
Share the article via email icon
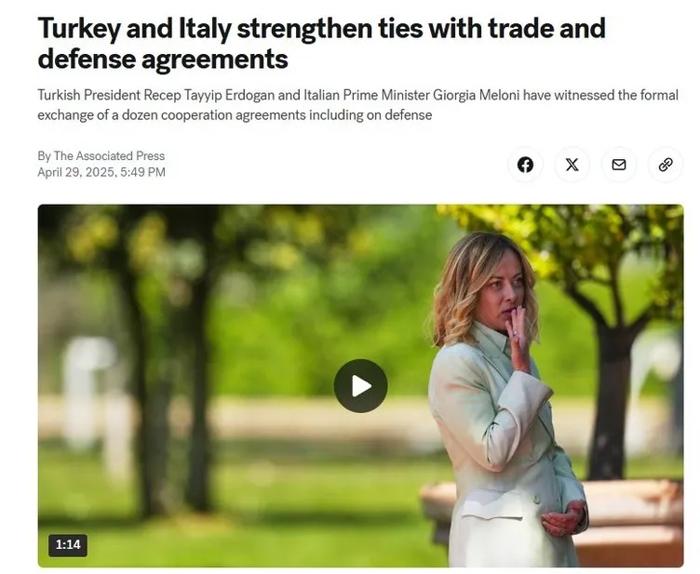619,165
